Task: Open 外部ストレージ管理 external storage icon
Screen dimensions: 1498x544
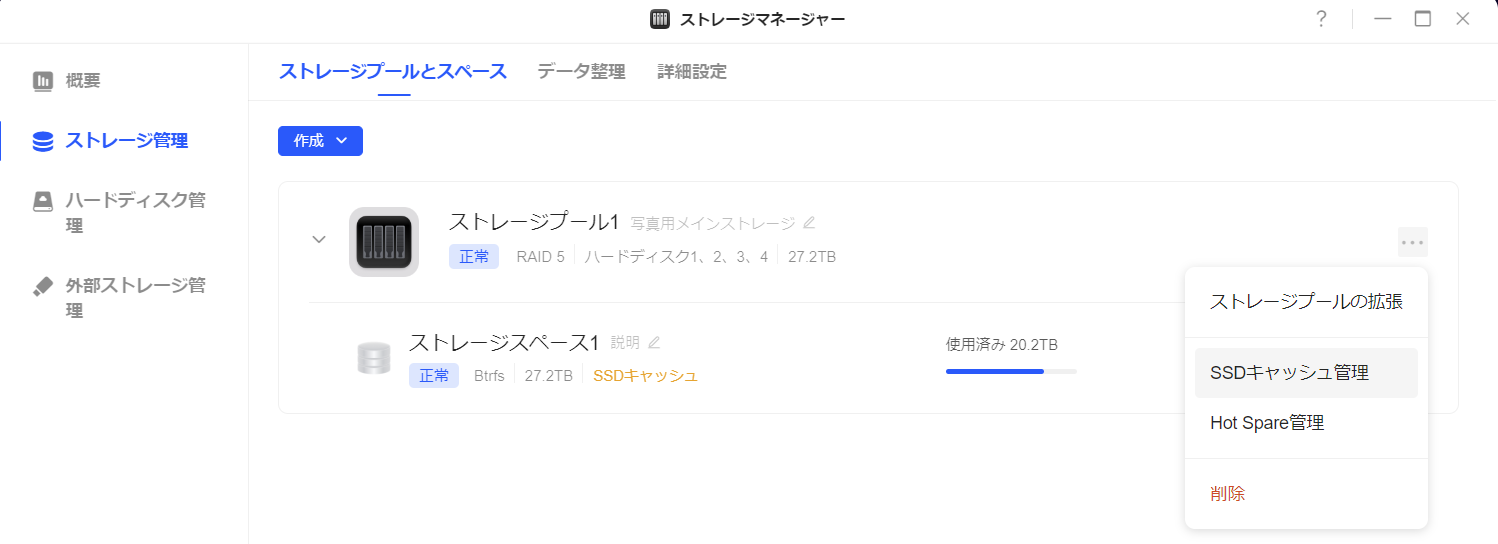Action: click(x=42, y=286)
